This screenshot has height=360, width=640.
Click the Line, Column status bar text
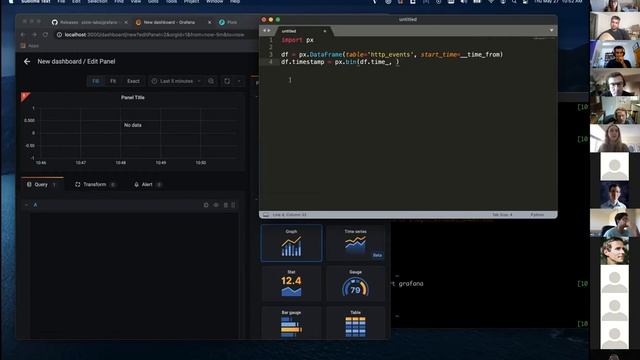289,215
